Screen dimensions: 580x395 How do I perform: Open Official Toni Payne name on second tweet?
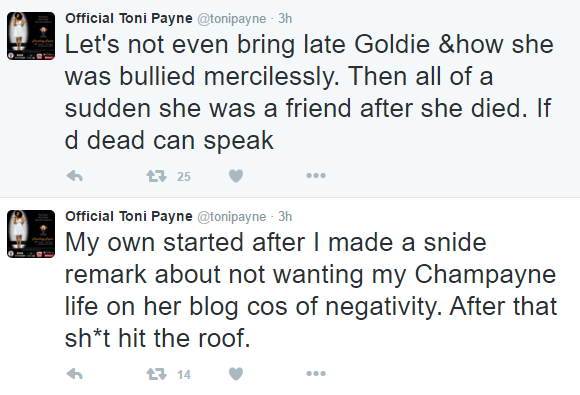[x=129, y=216]
